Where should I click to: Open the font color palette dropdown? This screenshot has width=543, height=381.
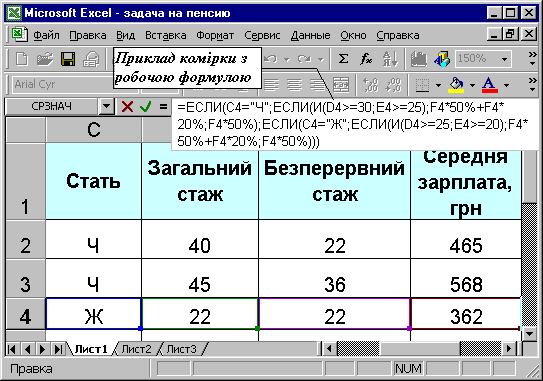(506, 85)
